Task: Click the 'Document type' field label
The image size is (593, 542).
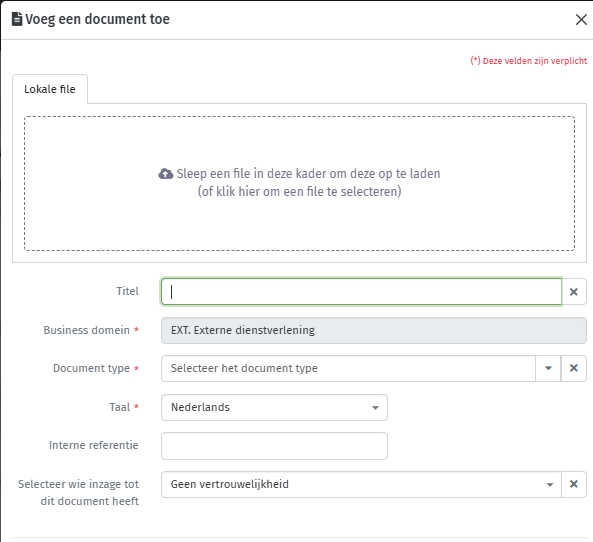Action: (x=91, y=368)
